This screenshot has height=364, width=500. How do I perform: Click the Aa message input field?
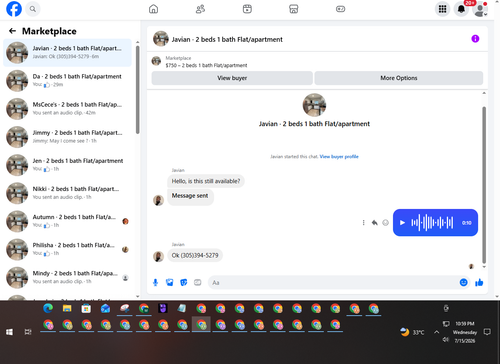point(333,283)
